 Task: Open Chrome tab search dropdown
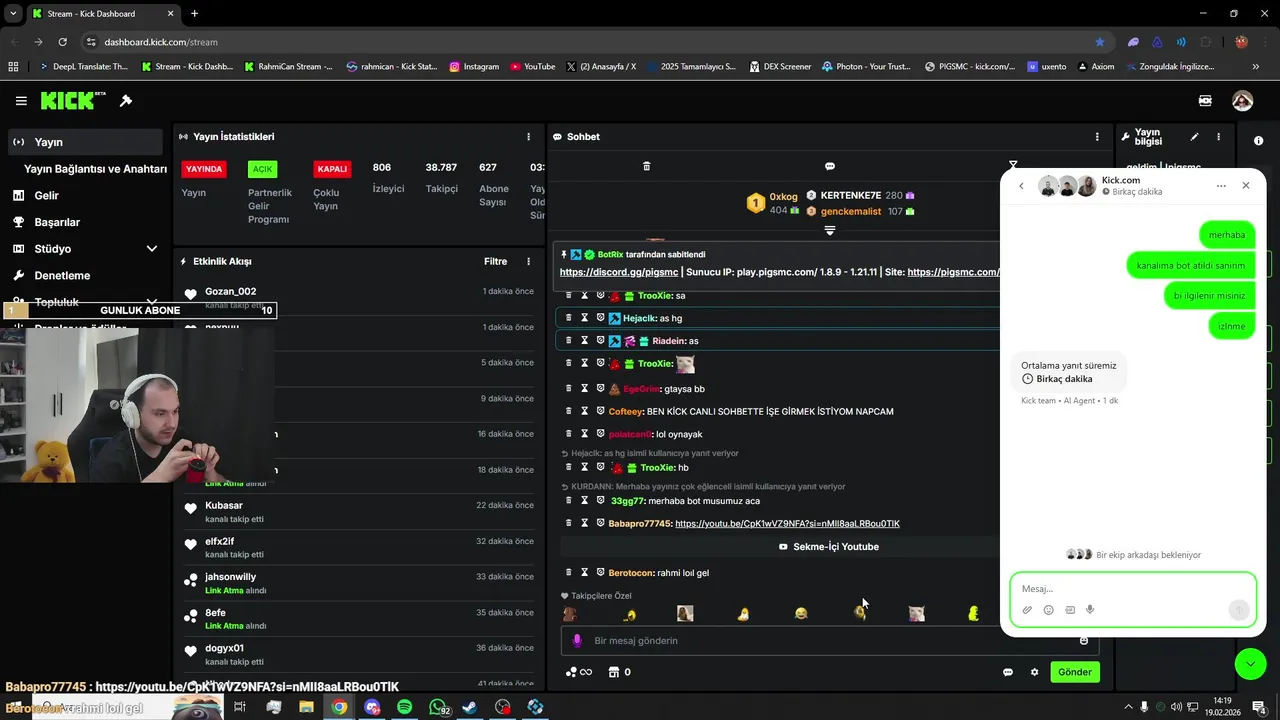[13, 13]
